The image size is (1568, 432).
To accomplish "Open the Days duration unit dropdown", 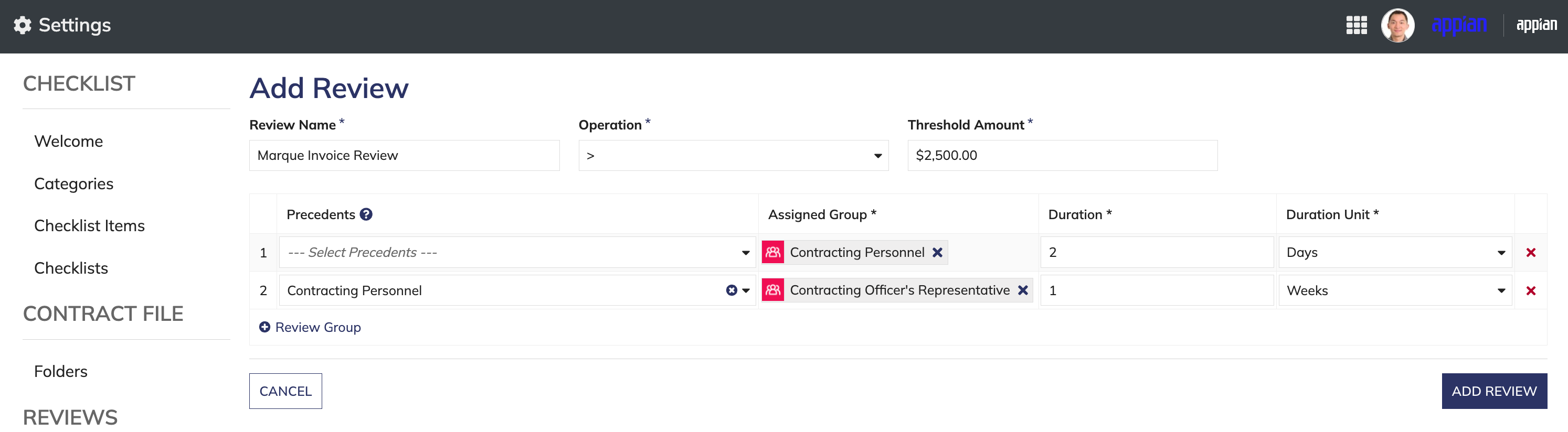I will pyautogui.click(x=1395, y=252).
